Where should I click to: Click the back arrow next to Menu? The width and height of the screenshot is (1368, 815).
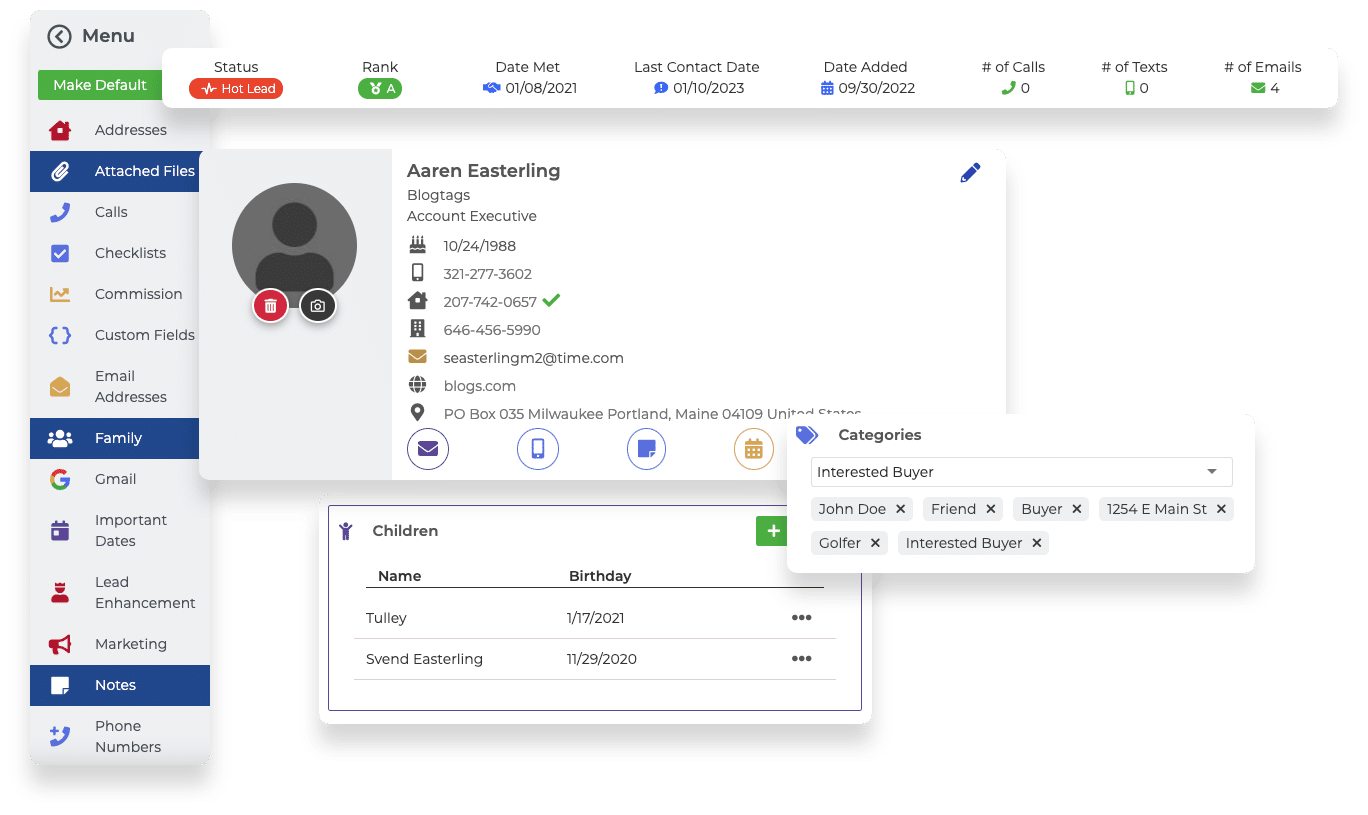click(x=60, y=36)
